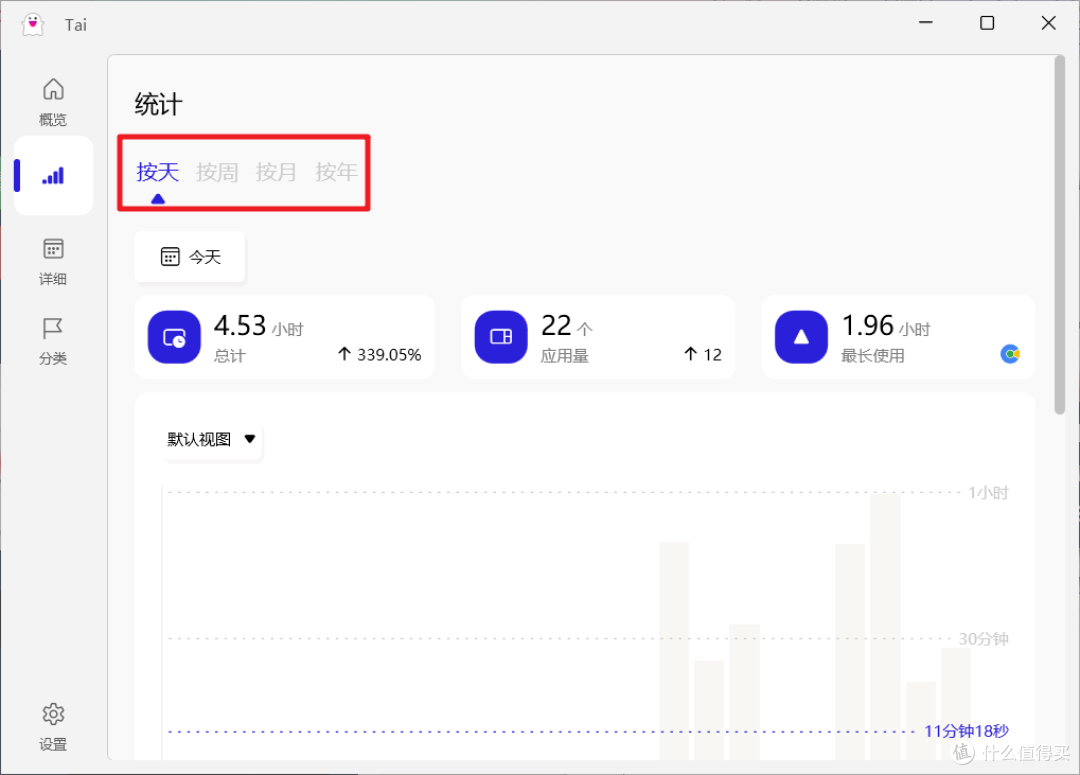Click the 4.53 小时 total value
Image resolution: width=1080 pixels, height=775 pixels.
258,326
